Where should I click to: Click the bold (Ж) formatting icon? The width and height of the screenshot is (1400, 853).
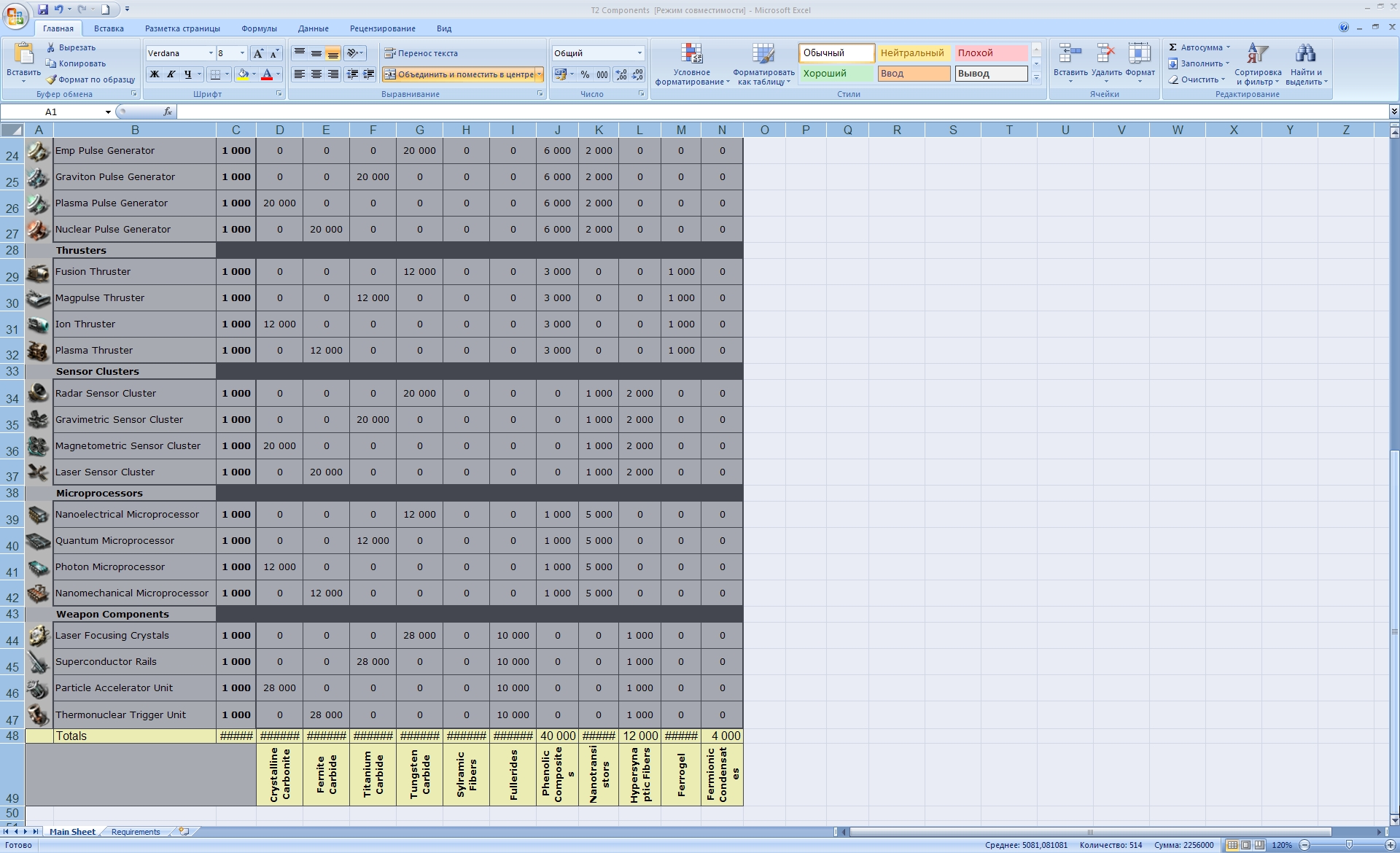click(x=154, y=74)
